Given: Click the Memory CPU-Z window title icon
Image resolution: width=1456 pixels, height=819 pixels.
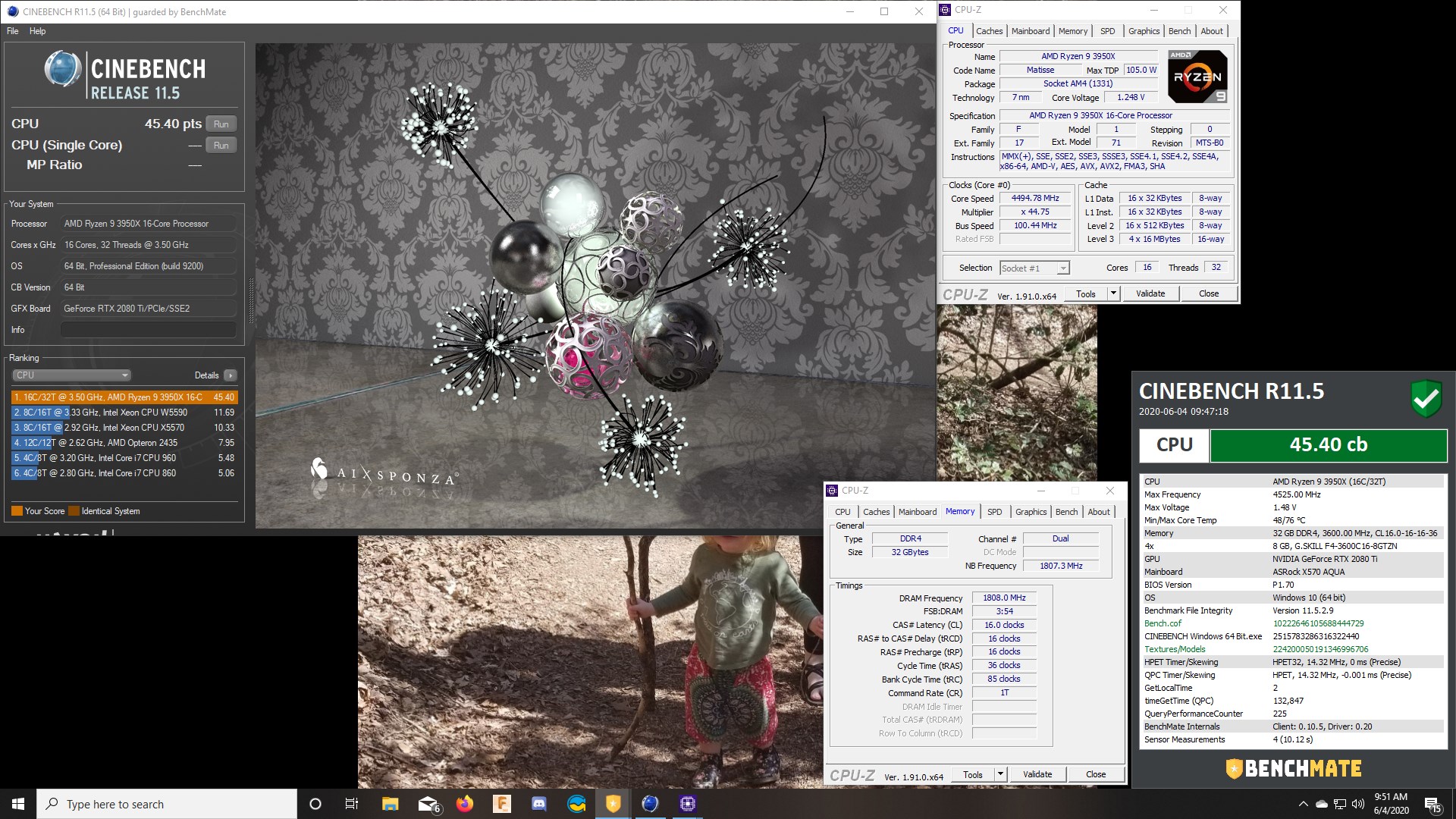Looking at the screenshot, I should tap(832, 491).
